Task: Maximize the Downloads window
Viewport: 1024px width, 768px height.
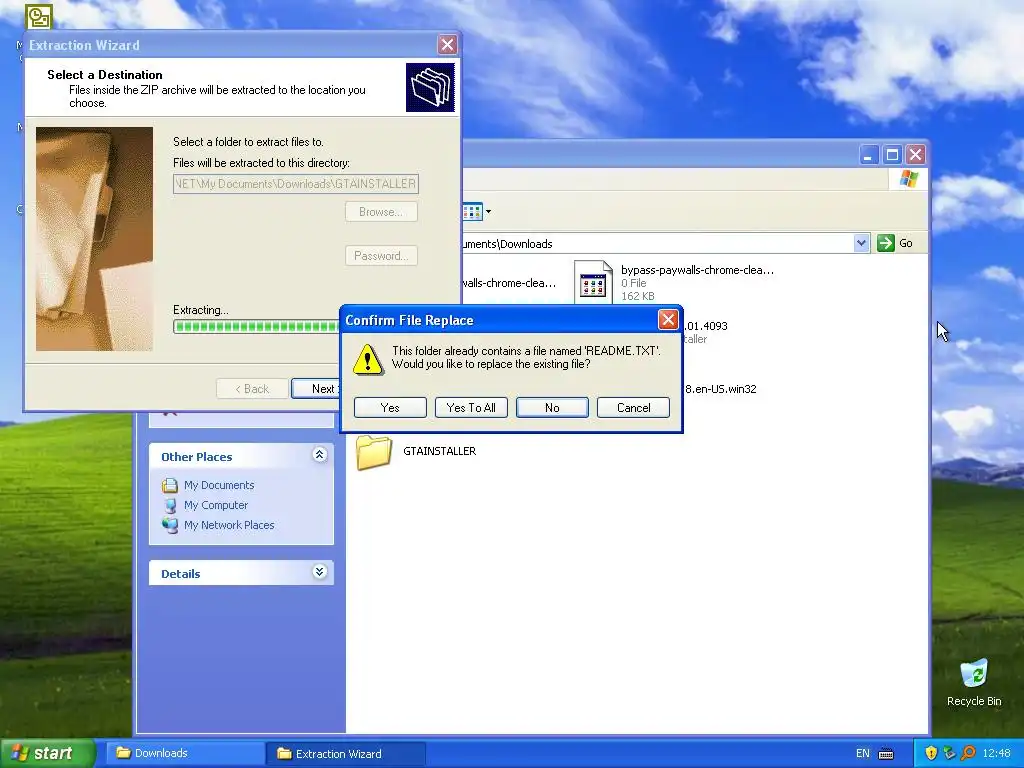Action: 892,155
